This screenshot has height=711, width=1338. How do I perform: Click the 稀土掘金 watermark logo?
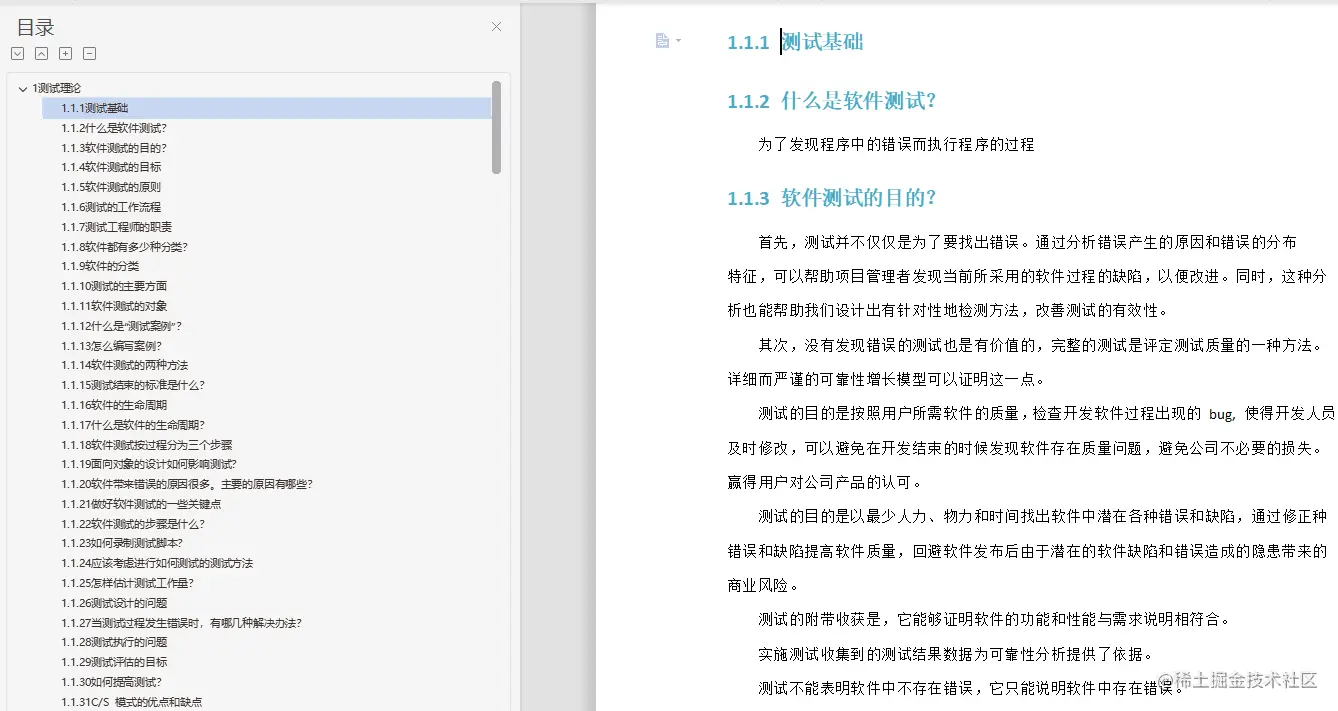1165,678
